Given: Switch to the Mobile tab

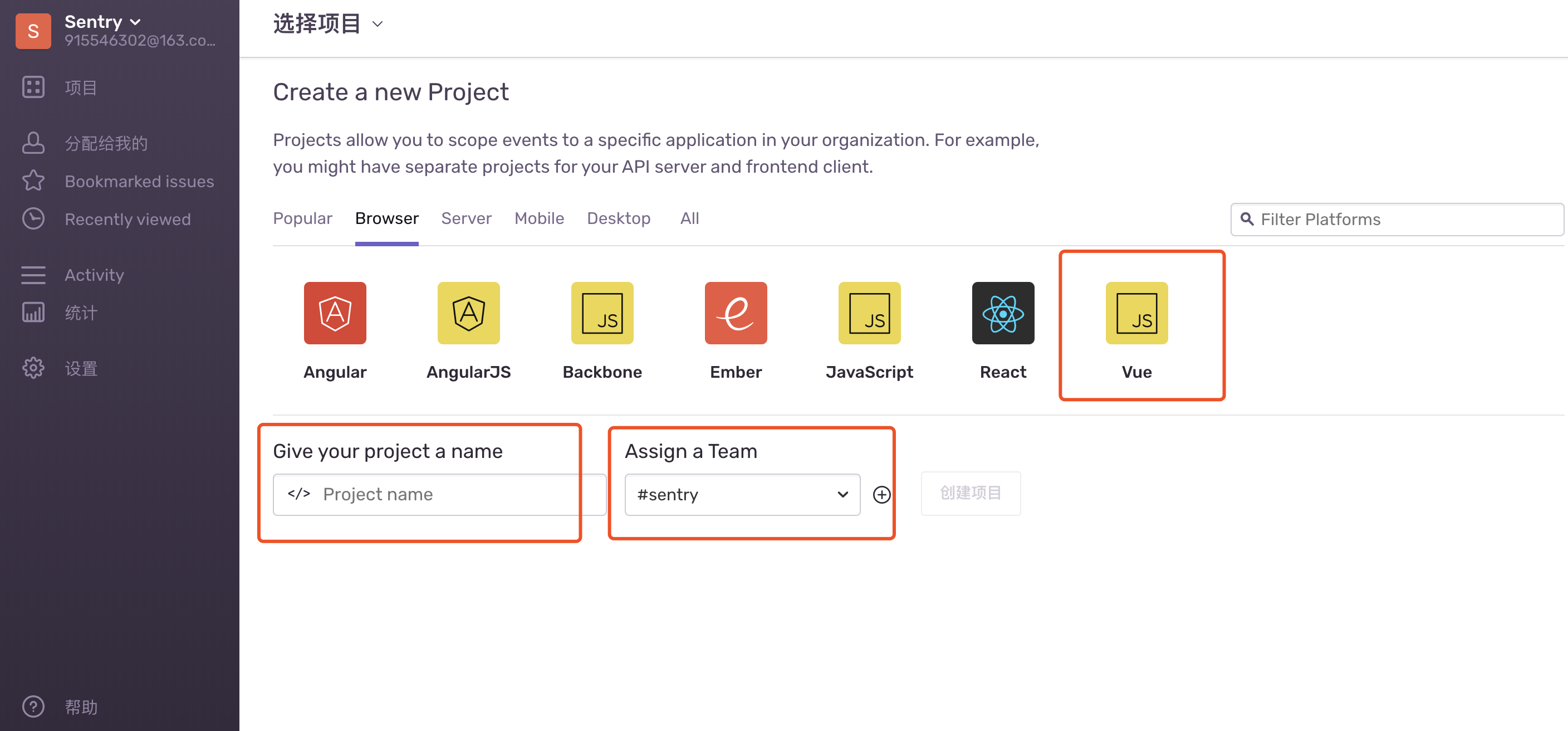Looking at the screenshot, I should pyautogui.click(x=538, y=218).
